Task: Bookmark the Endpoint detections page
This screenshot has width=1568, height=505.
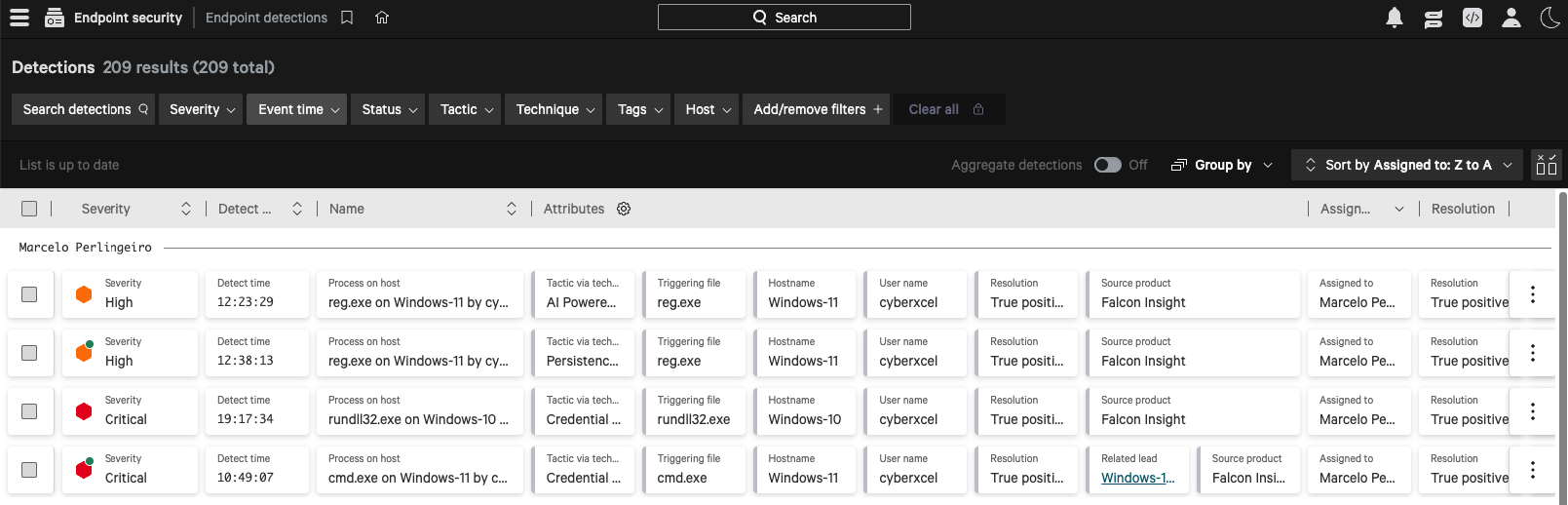Action: point(347,18)
